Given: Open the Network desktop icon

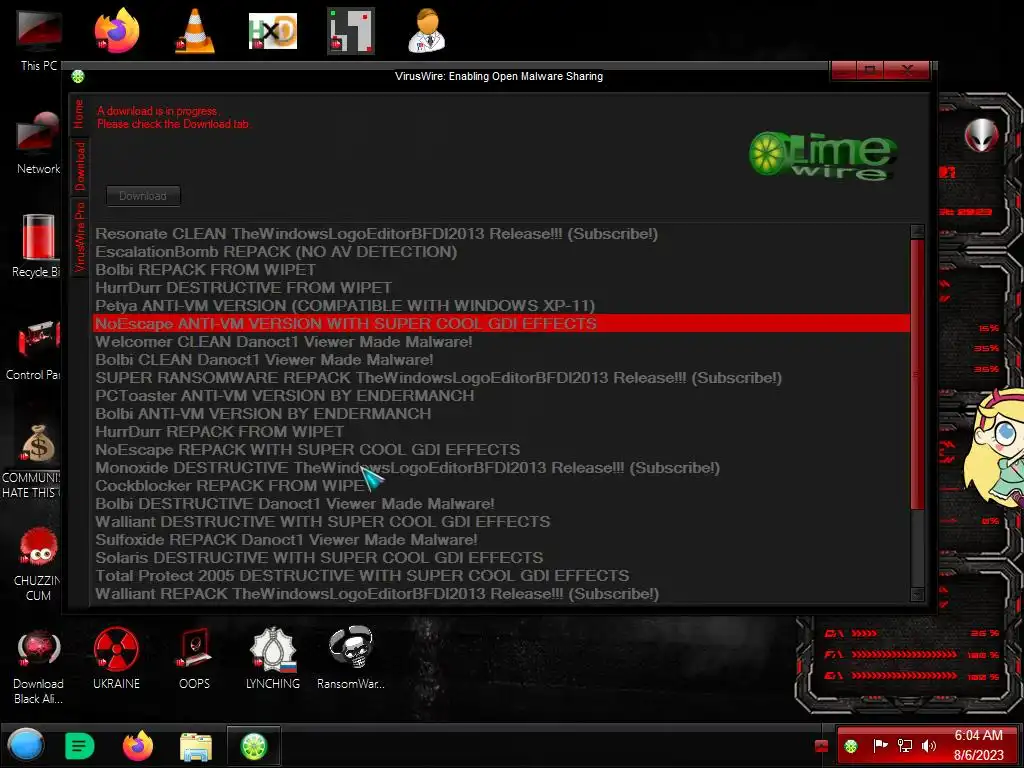Looking at the screenshot, I should pyautogui.click(x=38, y=142).
